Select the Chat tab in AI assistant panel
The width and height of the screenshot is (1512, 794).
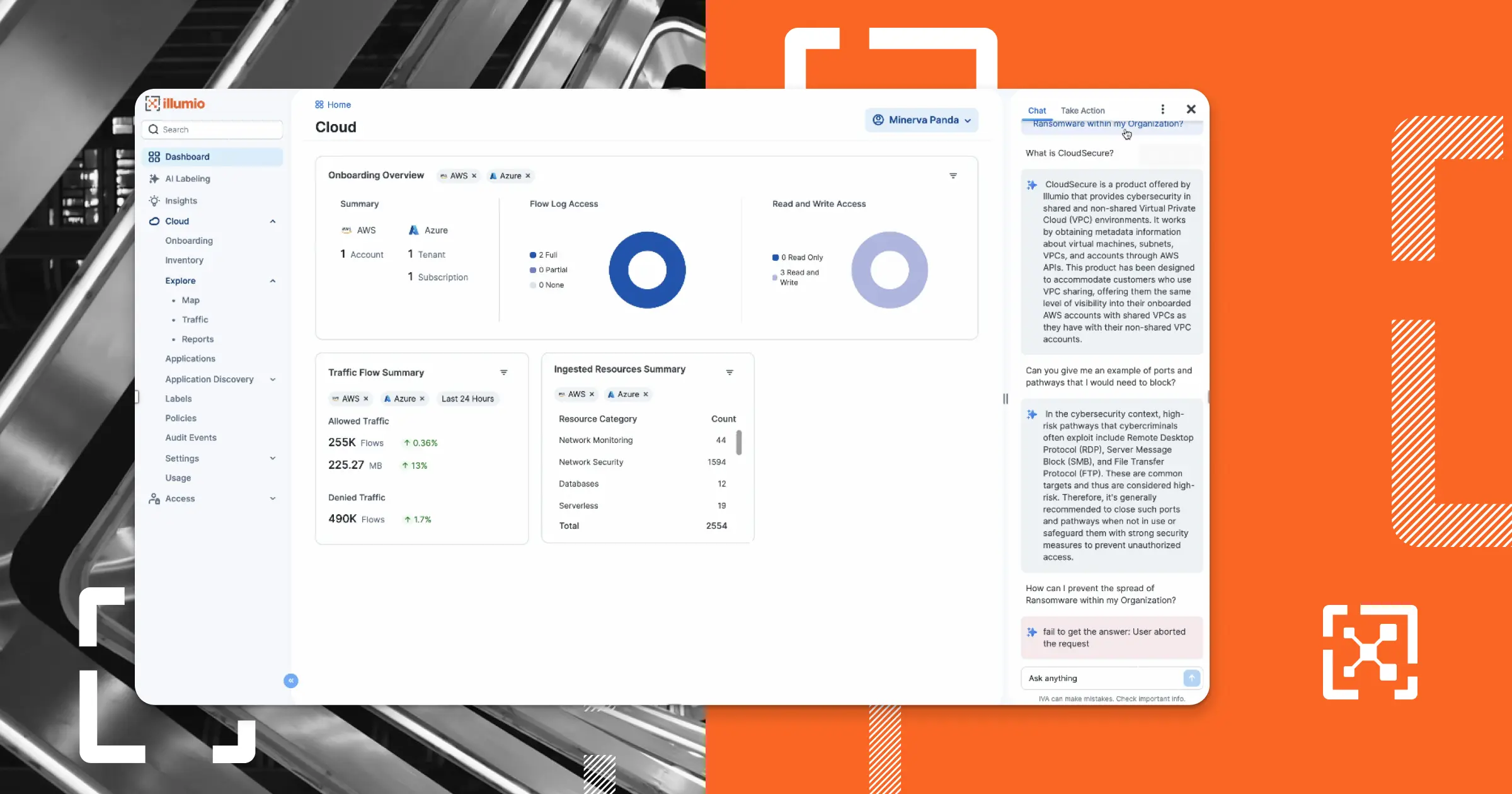pyautogui.click(x=1037, y=110)
